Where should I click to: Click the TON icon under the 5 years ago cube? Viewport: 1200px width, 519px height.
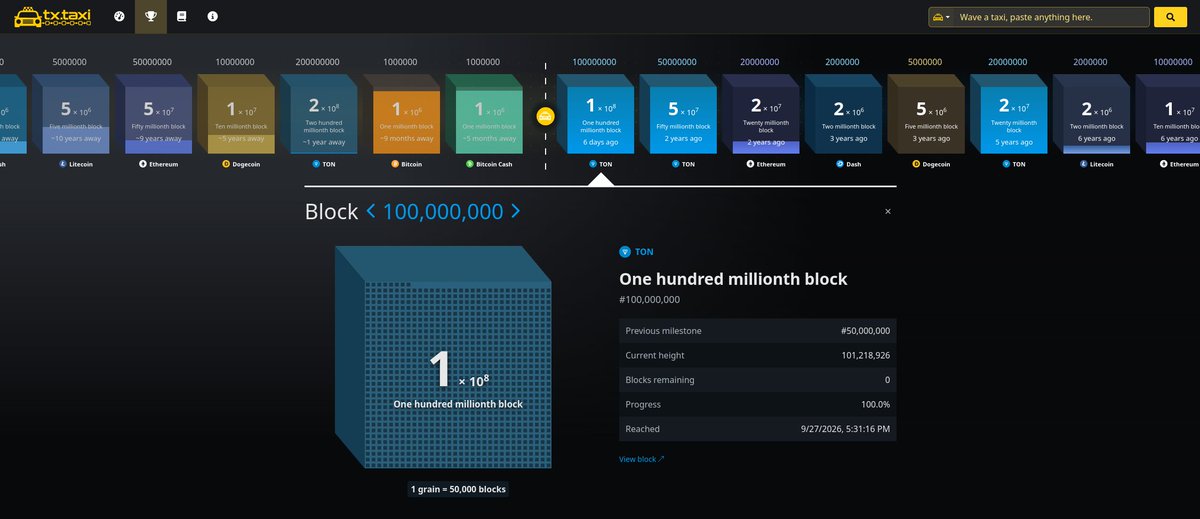(x=1005, y=164)
